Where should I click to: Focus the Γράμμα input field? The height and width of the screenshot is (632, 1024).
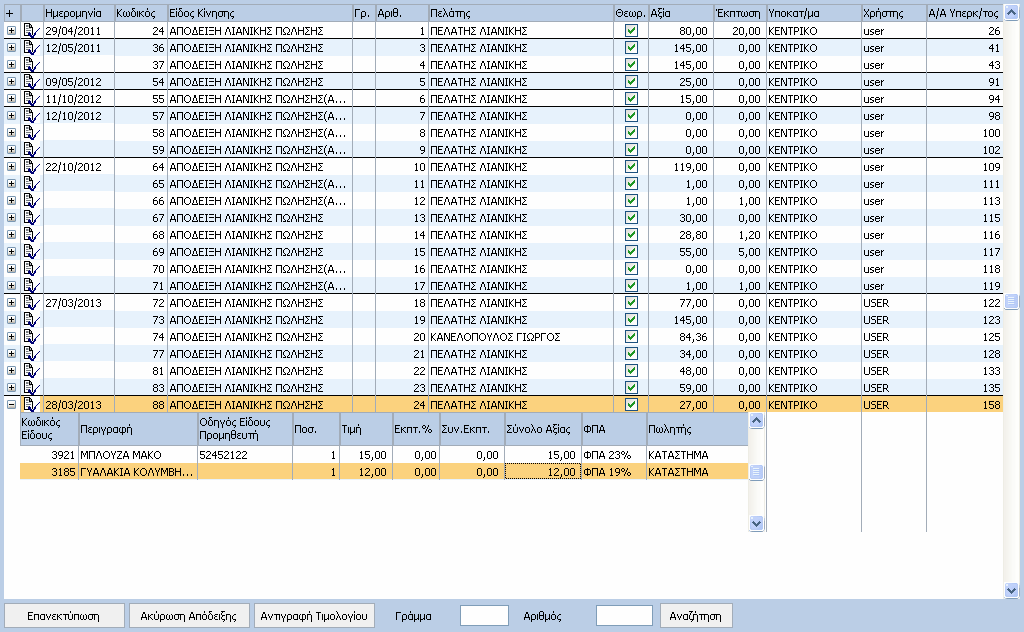click(484, 616)
